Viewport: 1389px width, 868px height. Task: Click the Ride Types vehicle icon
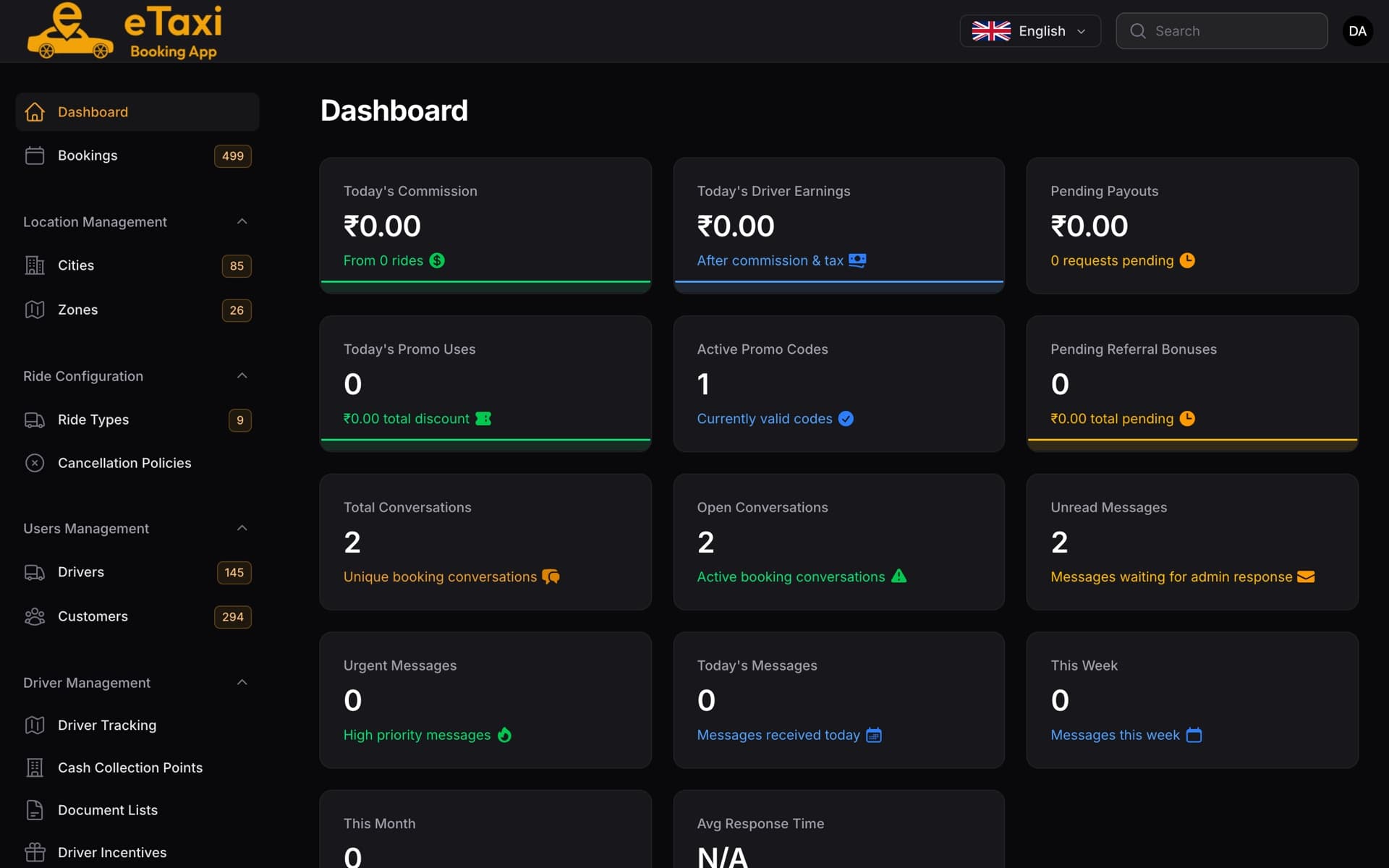pos(35,420)
